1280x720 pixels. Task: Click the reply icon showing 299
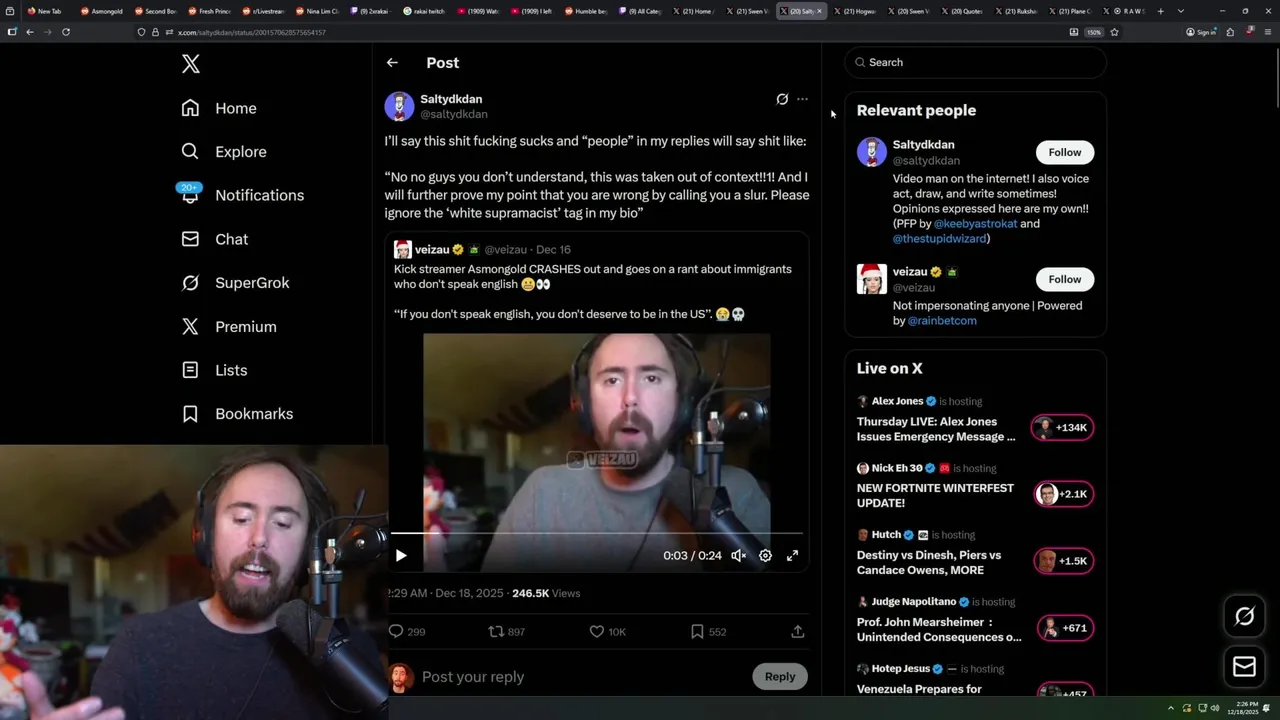click(407, 631)
